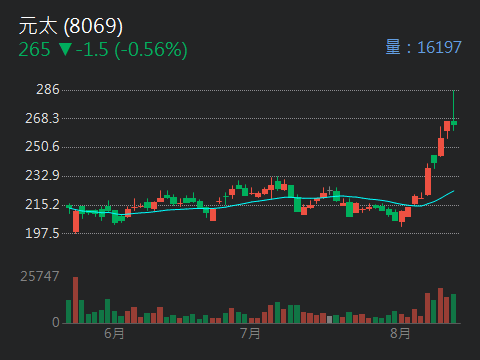
Task: Click the current price 265
Action: (x=34, y=50)
